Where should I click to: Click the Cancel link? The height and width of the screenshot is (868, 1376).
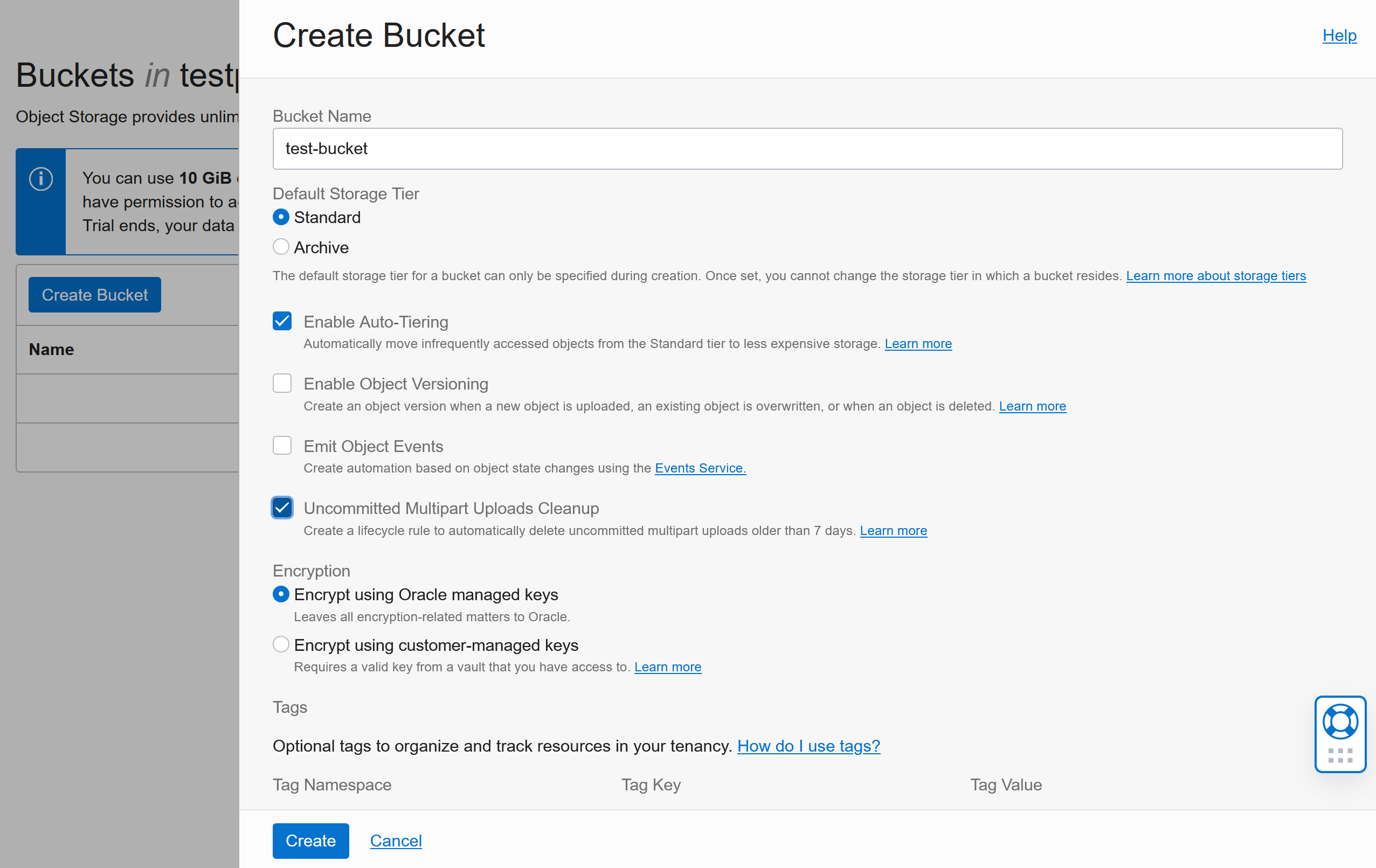[396, 841]
